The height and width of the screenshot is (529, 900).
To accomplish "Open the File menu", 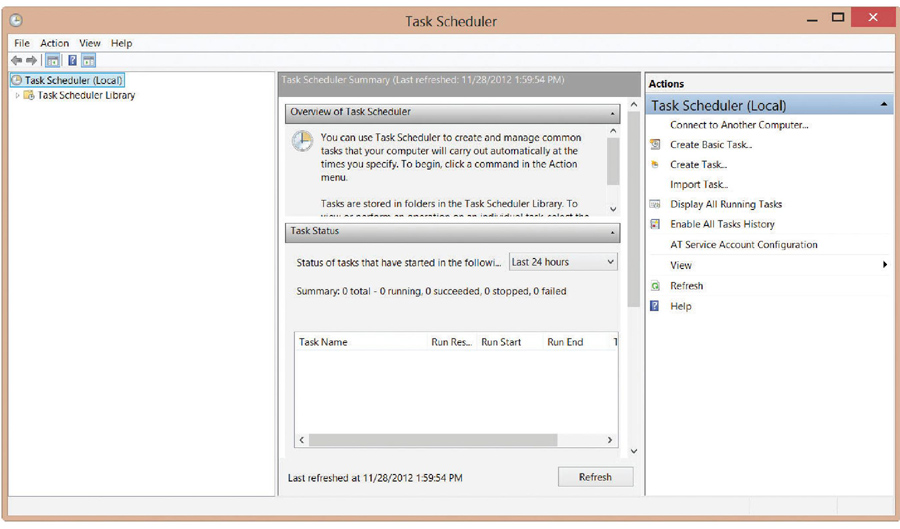I will [x=22, y=43].
